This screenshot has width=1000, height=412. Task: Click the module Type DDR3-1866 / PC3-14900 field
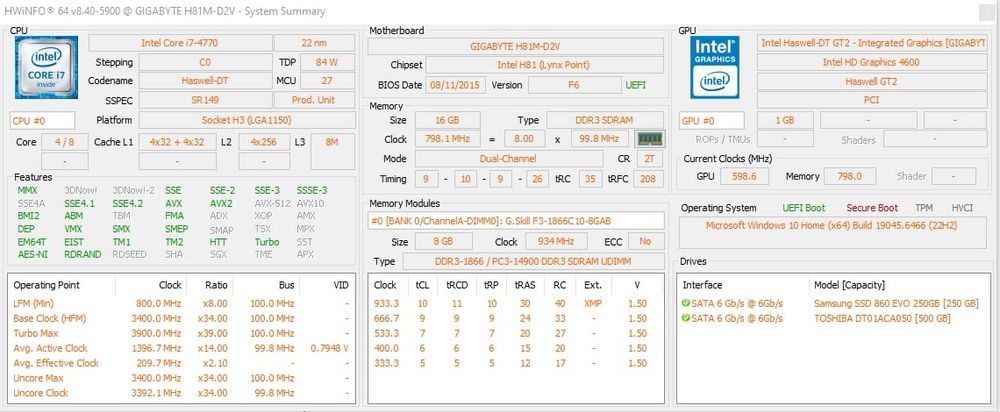533,261
